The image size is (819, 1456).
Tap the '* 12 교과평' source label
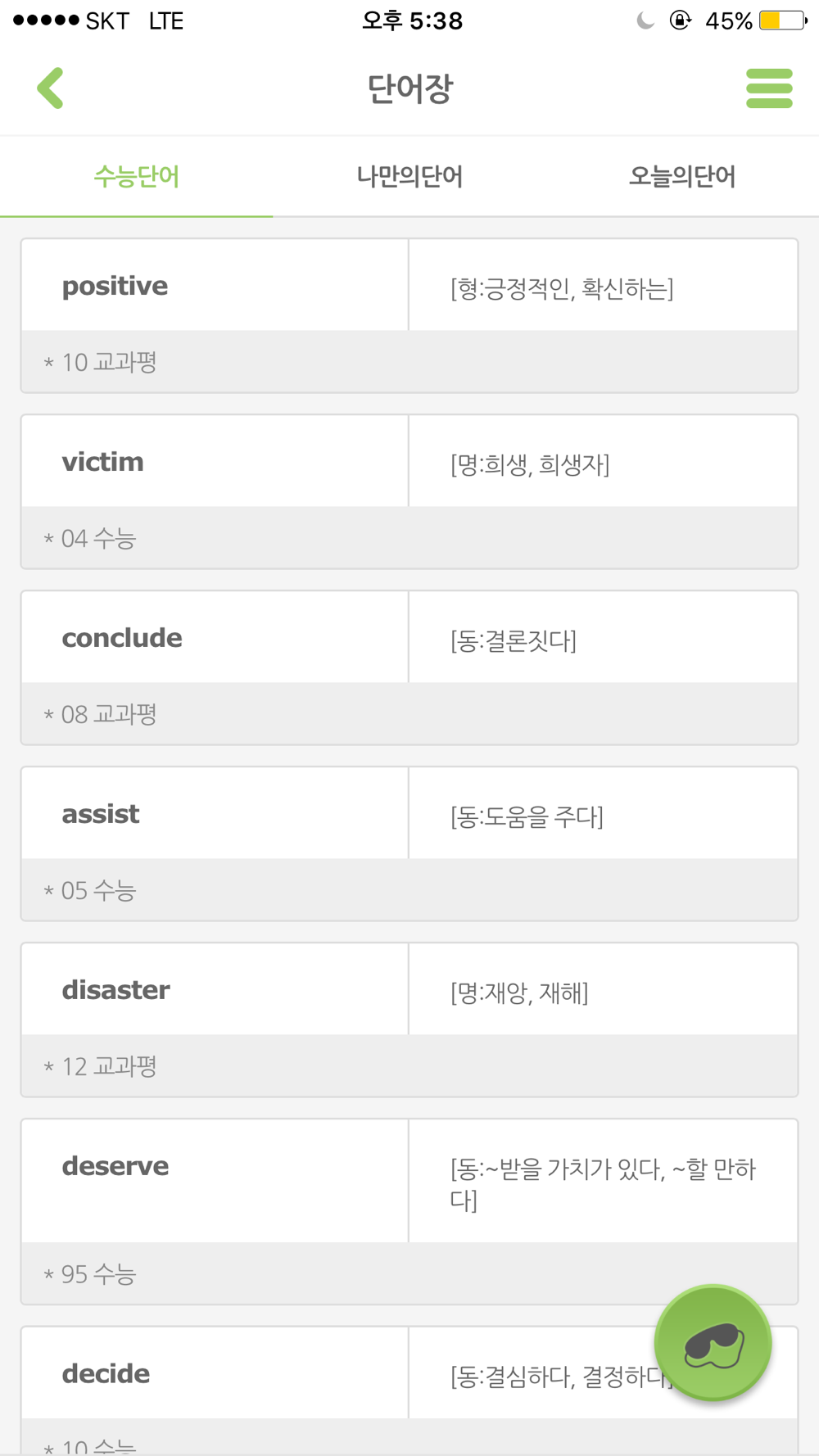tap(100, 1066)
